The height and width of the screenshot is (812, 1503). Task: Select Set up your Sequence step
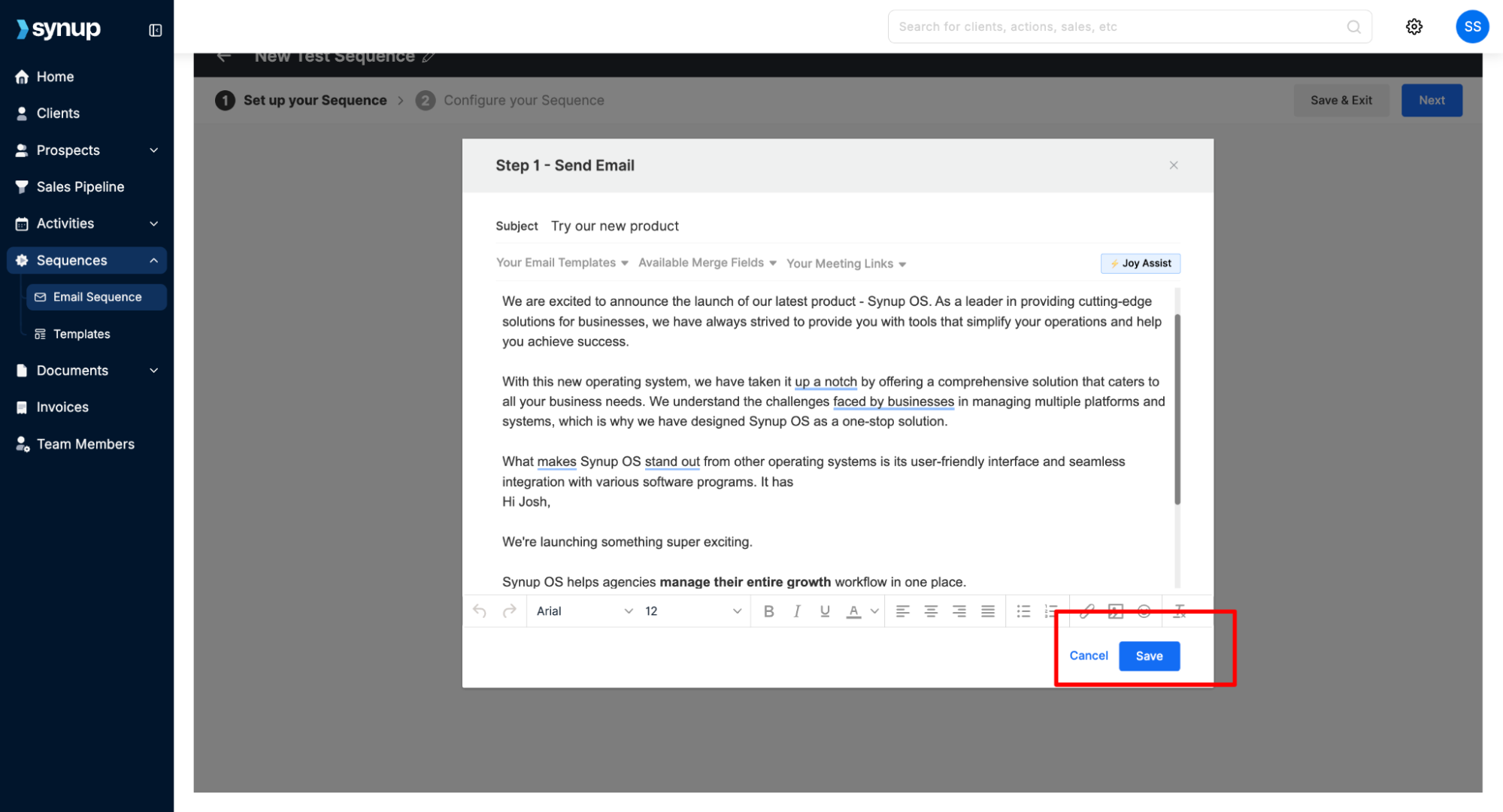301,100
